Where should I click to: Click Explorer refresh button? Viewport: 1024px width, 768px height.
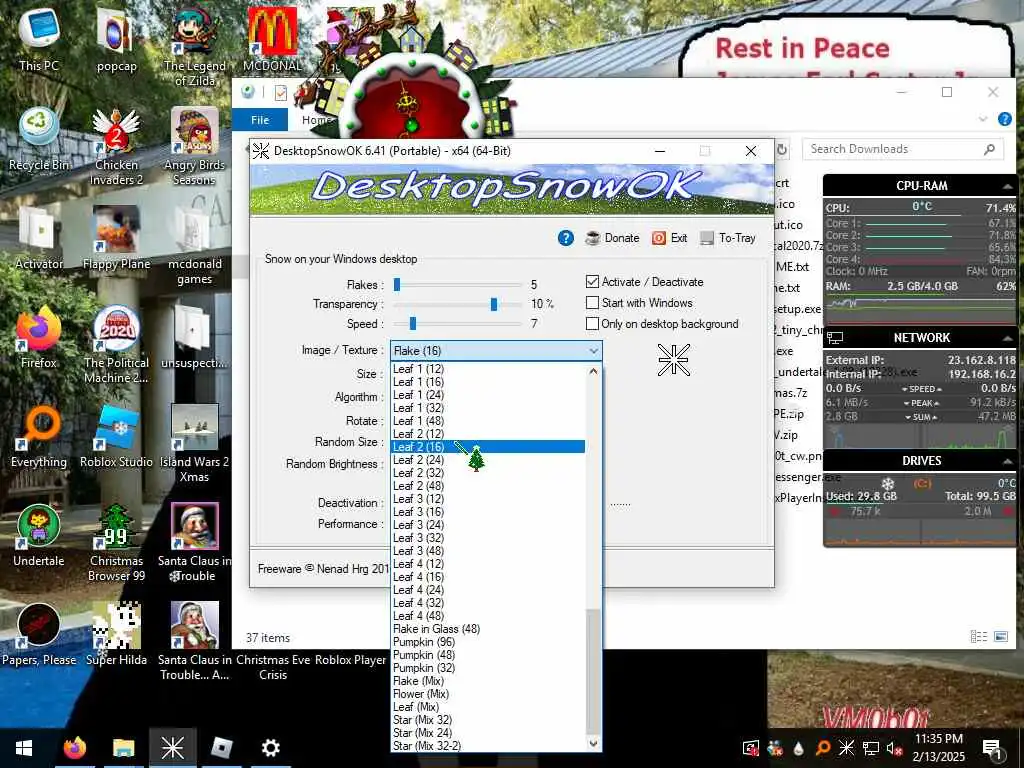782,150
